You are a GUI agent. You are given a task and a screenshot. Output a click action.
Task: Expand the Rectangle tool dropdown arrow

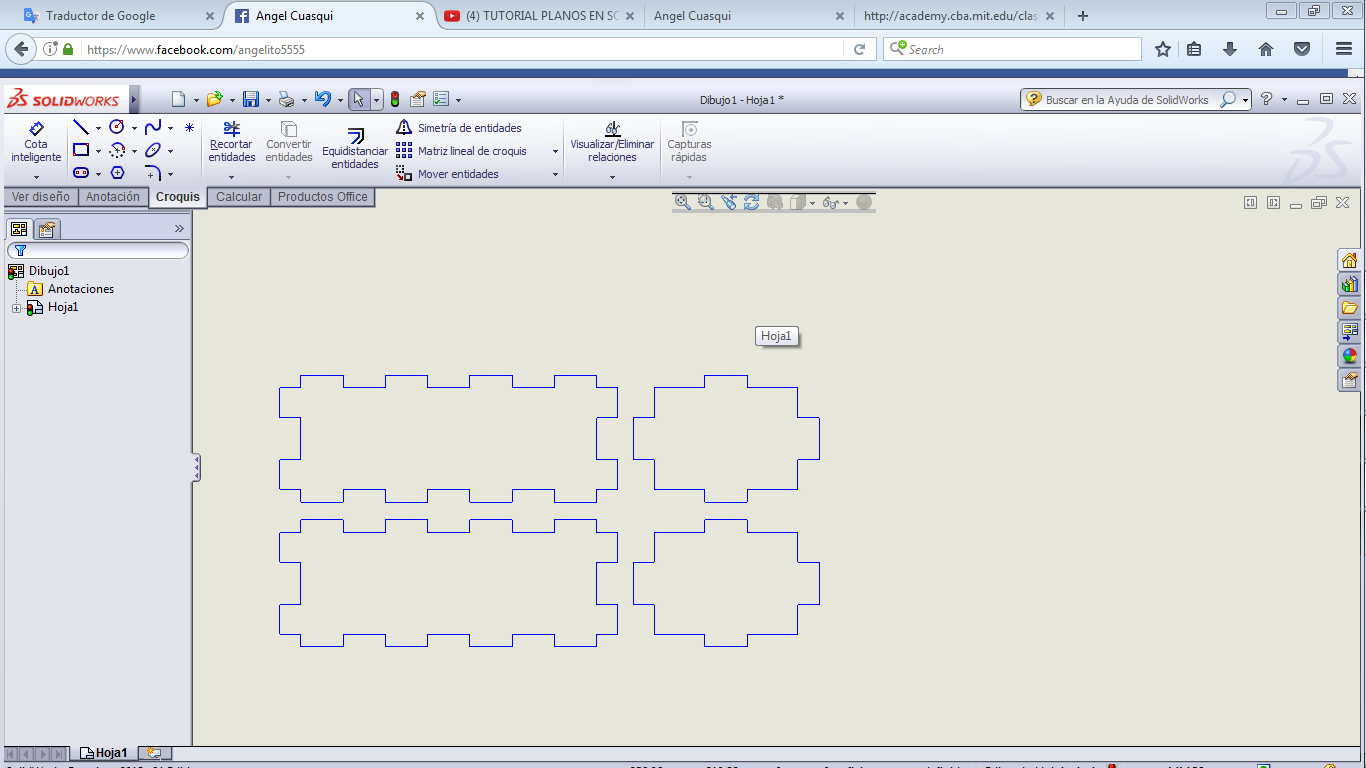click(x=98, y=151)
